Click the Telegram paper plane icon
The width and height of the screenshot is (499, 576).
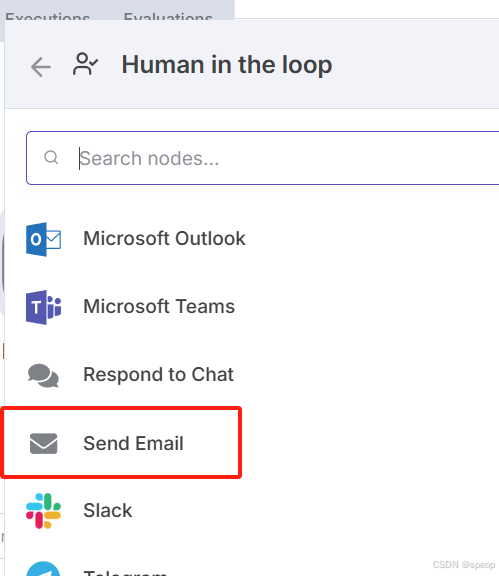pos(43,569)
